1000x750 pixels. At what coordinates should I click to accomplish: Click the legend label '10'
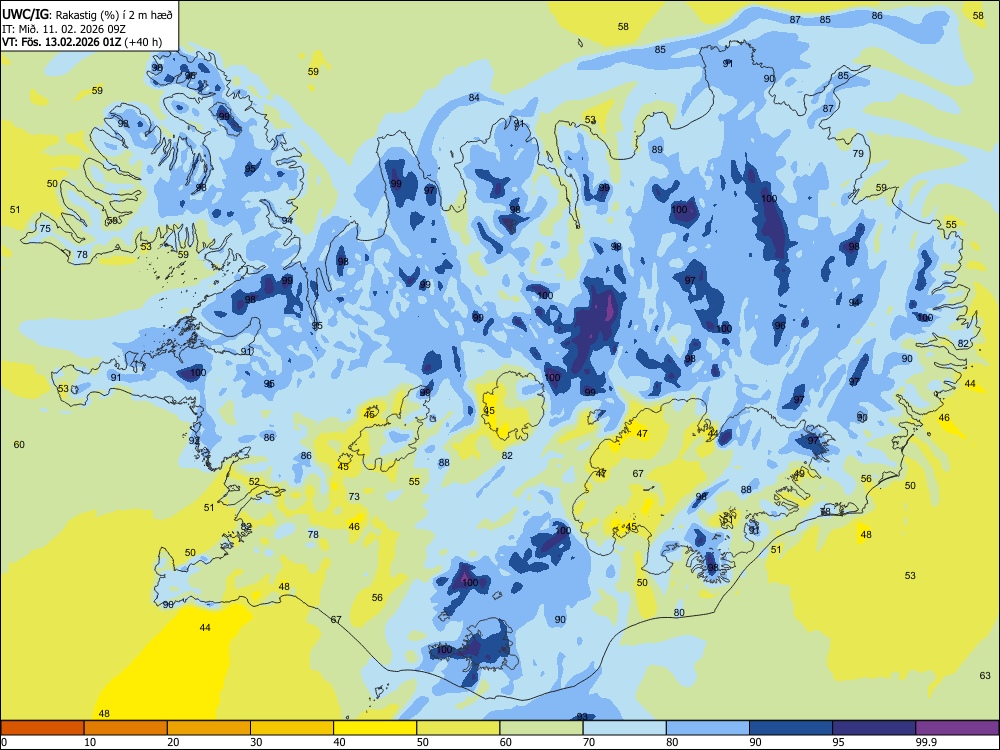(x=90, y=742)
